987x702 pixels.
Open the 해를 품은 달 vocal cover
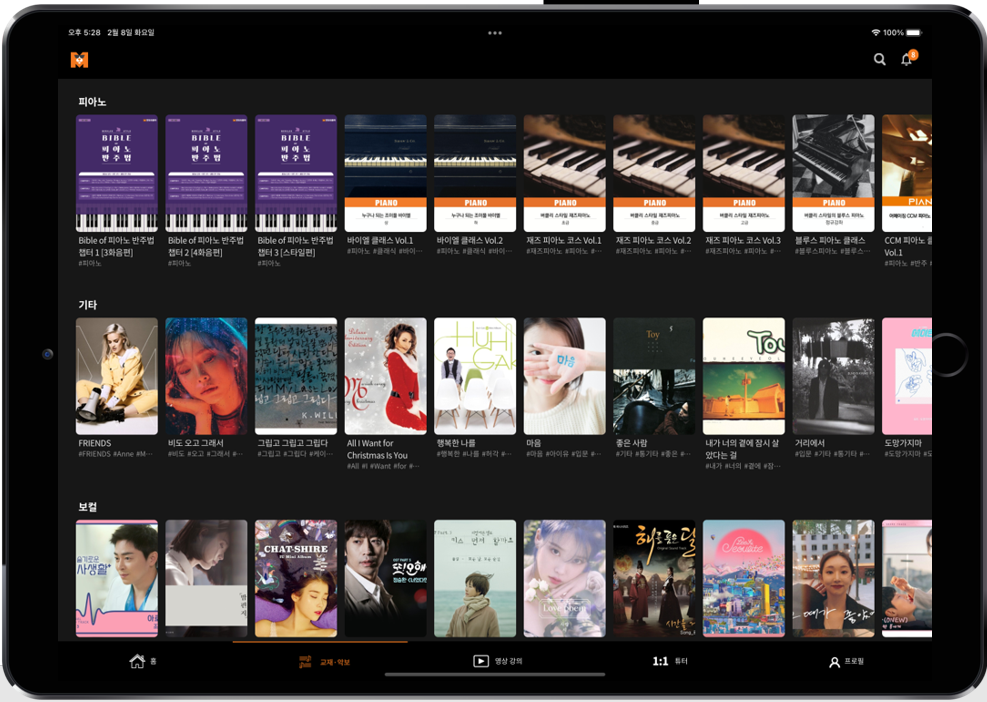tap(654, 578)
